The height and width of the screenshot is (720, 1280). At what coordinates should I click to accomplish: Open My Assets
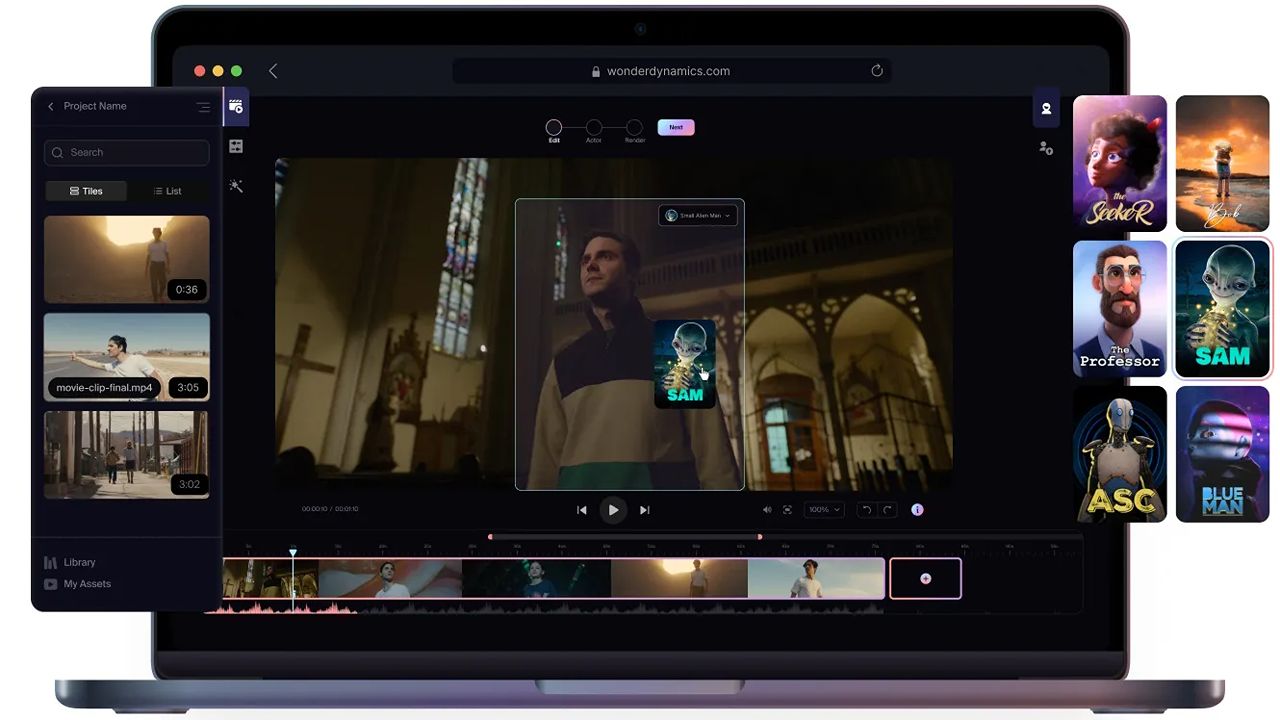[x=86, y=584]
